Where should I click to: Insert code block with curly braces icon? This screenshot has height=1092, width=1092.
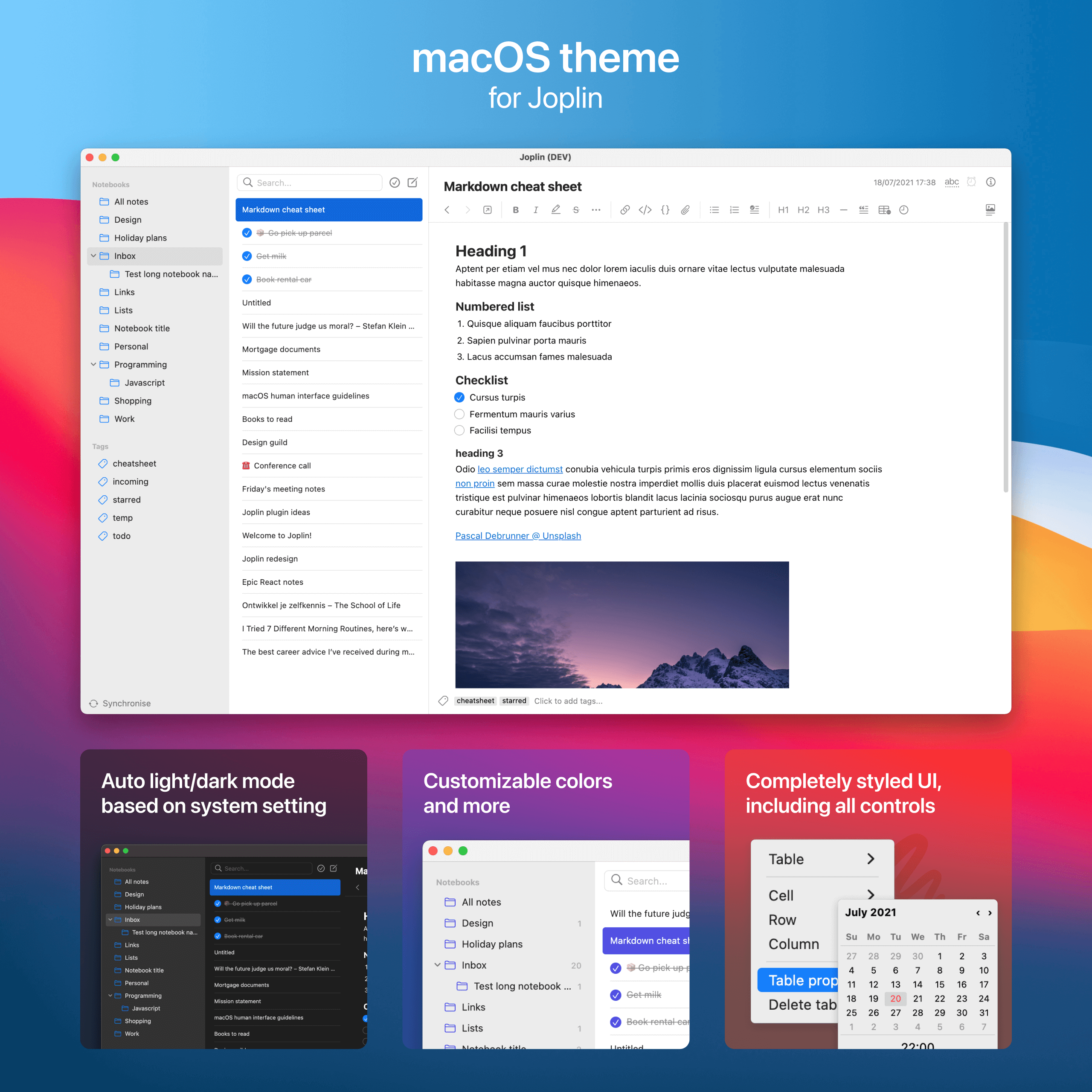665,210
